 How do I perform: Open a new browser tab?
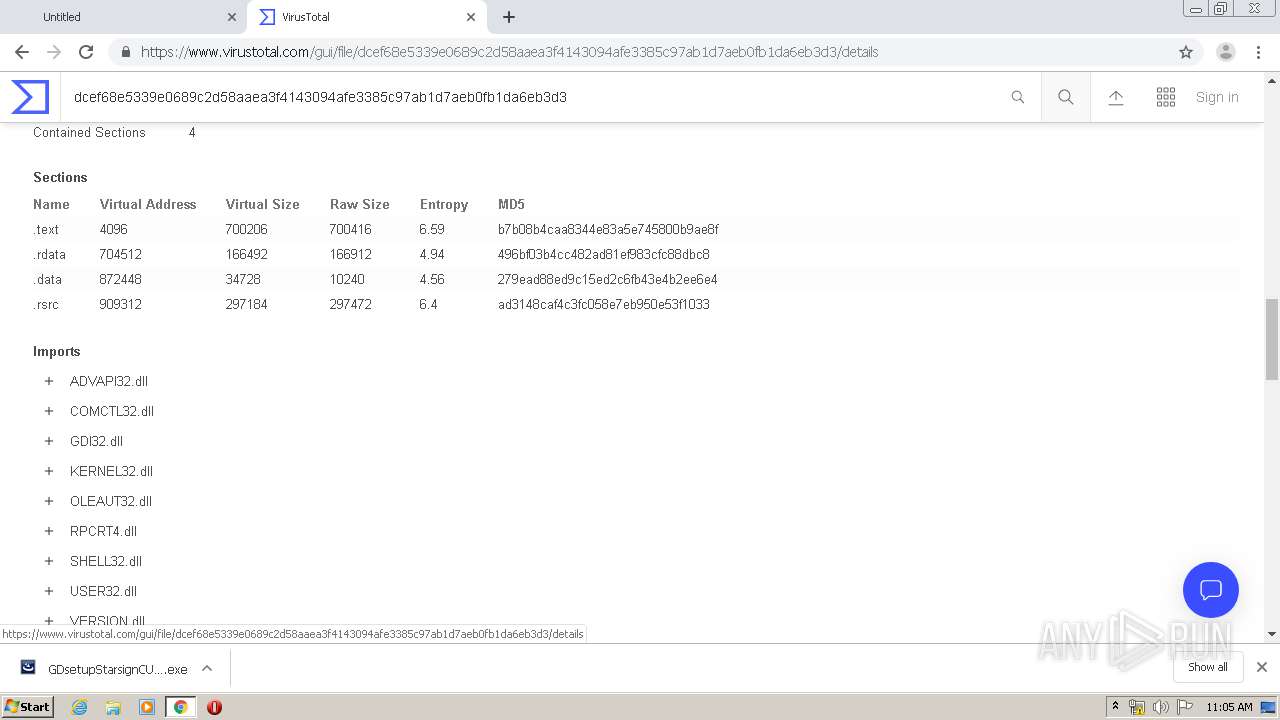[x=509, y=17]
